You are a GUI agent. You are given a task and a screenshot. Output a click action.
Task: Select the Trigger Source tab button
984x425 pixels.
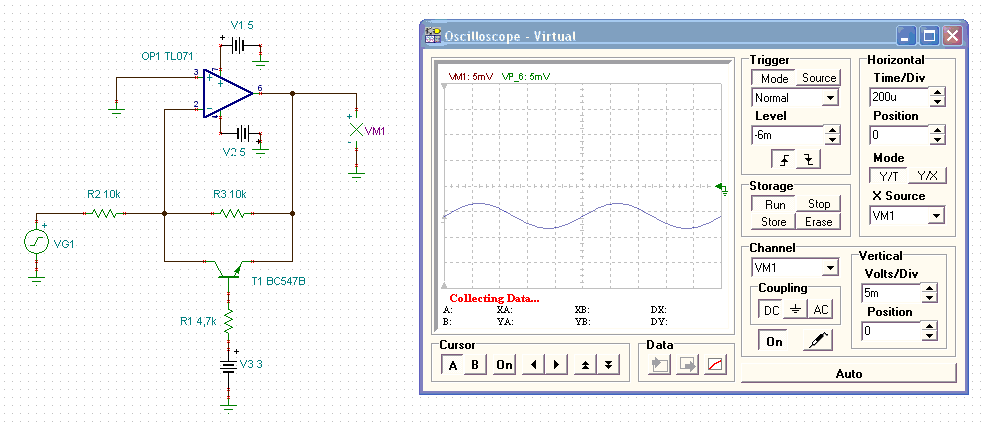point(819,78)
